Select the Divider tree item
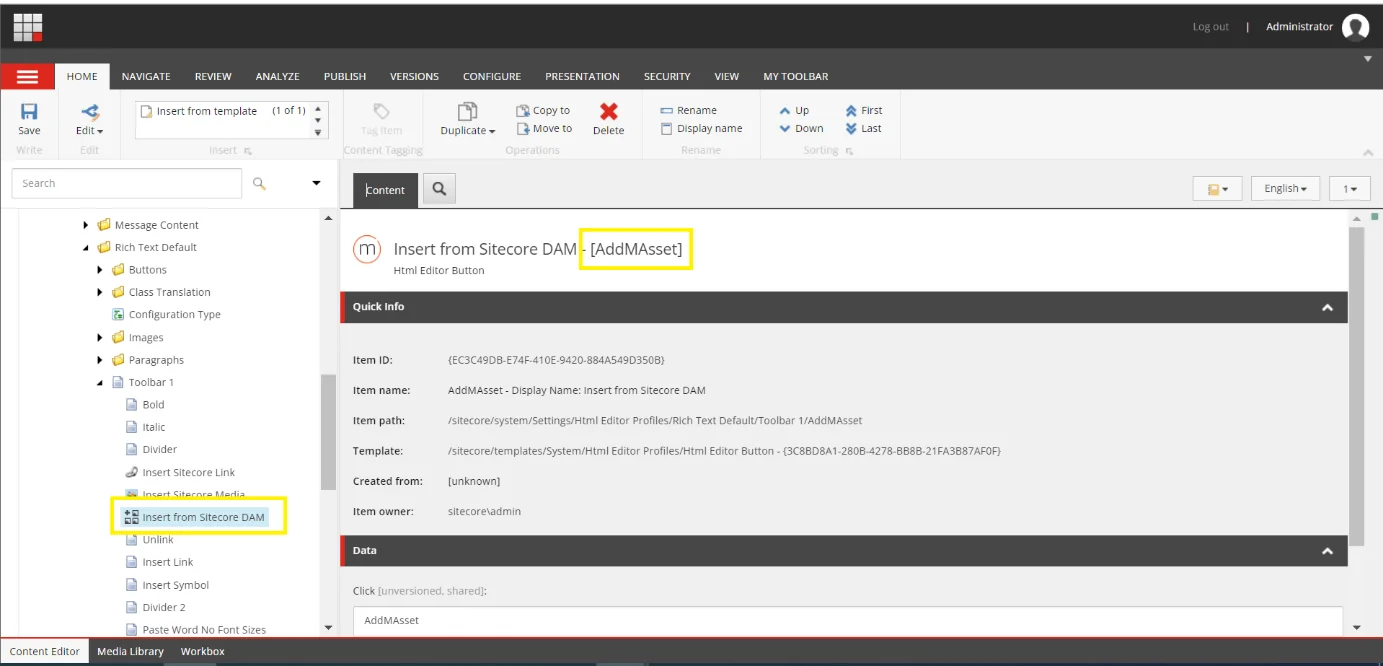The width and height of the screenshot is (1383, 666). point(151,449)
